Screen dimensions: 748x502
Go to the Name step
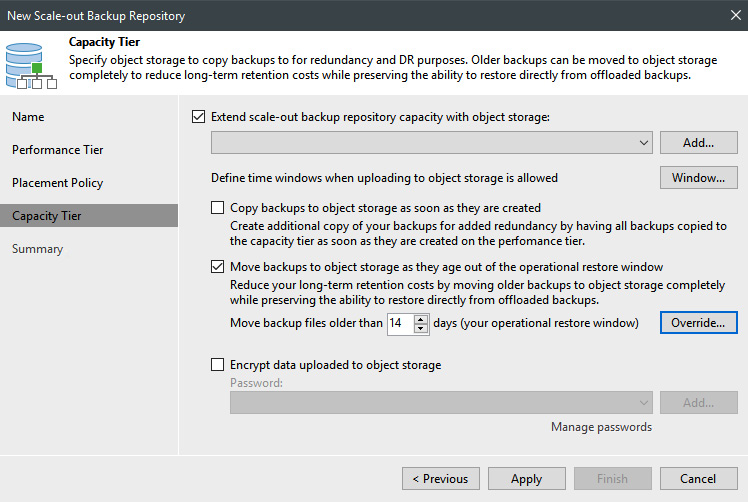pos(28,117)
